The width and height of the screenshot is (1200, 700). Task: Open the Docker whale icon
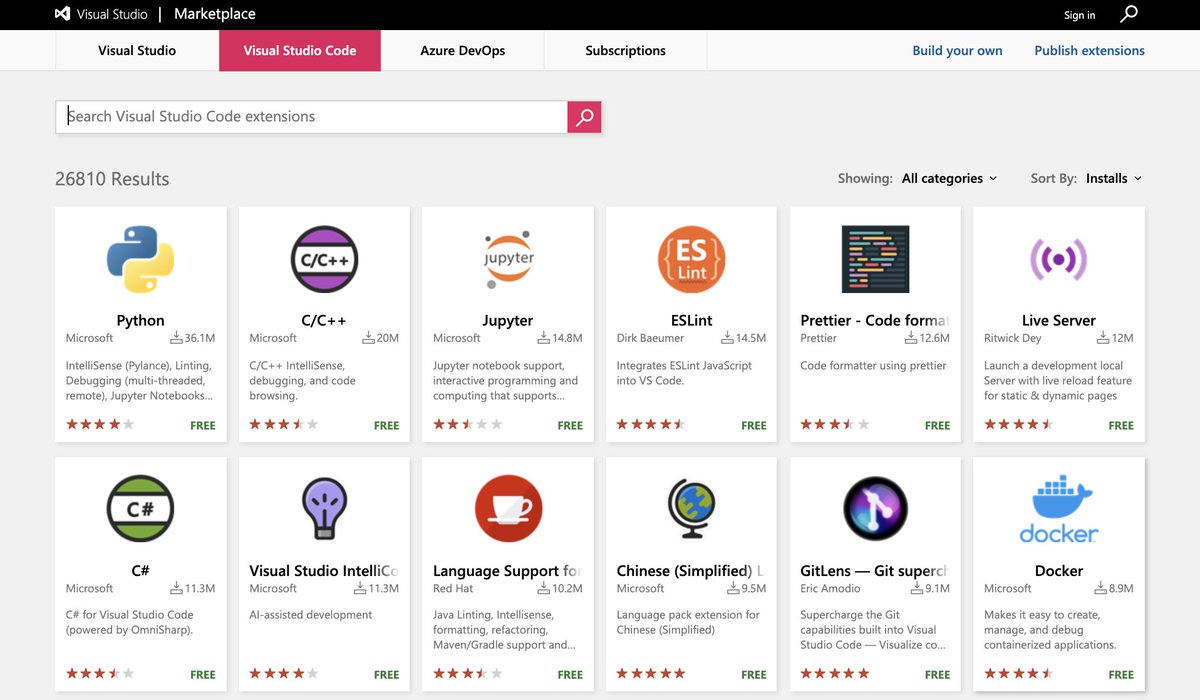coord(1058,509)
